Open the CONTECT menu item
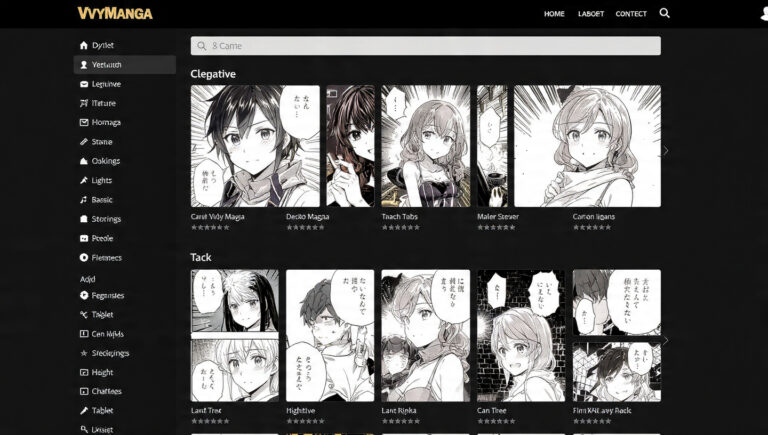 click(x=631, y=14)
